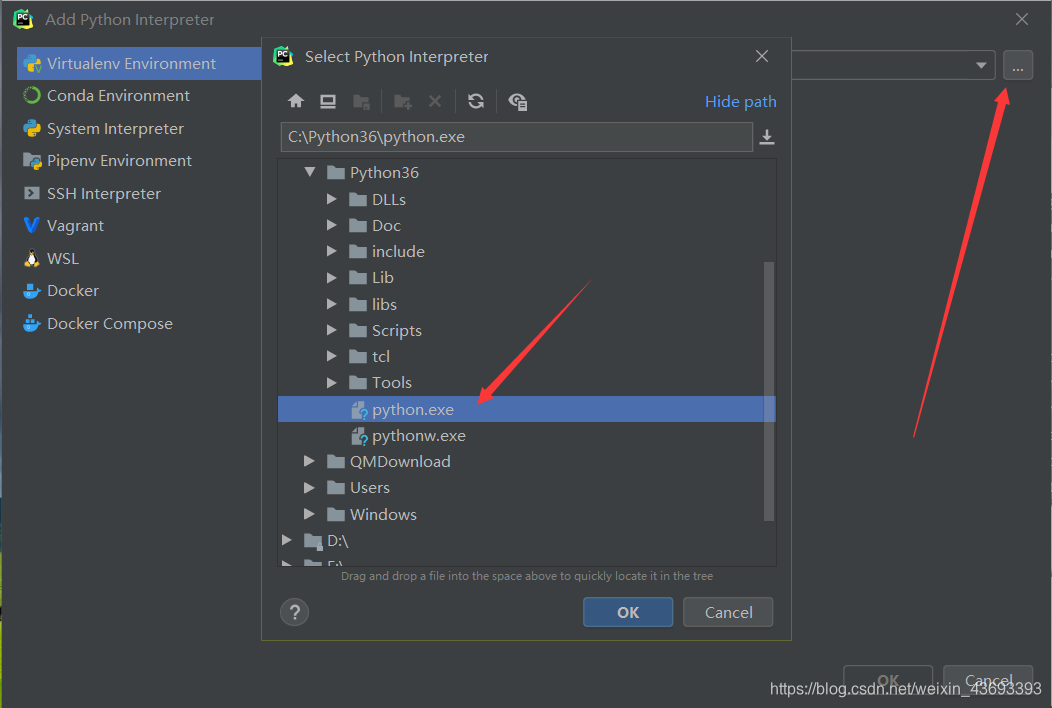1052x708 pixels.
Task: Create new folder toolbar icon
Action: coord(403,102)
